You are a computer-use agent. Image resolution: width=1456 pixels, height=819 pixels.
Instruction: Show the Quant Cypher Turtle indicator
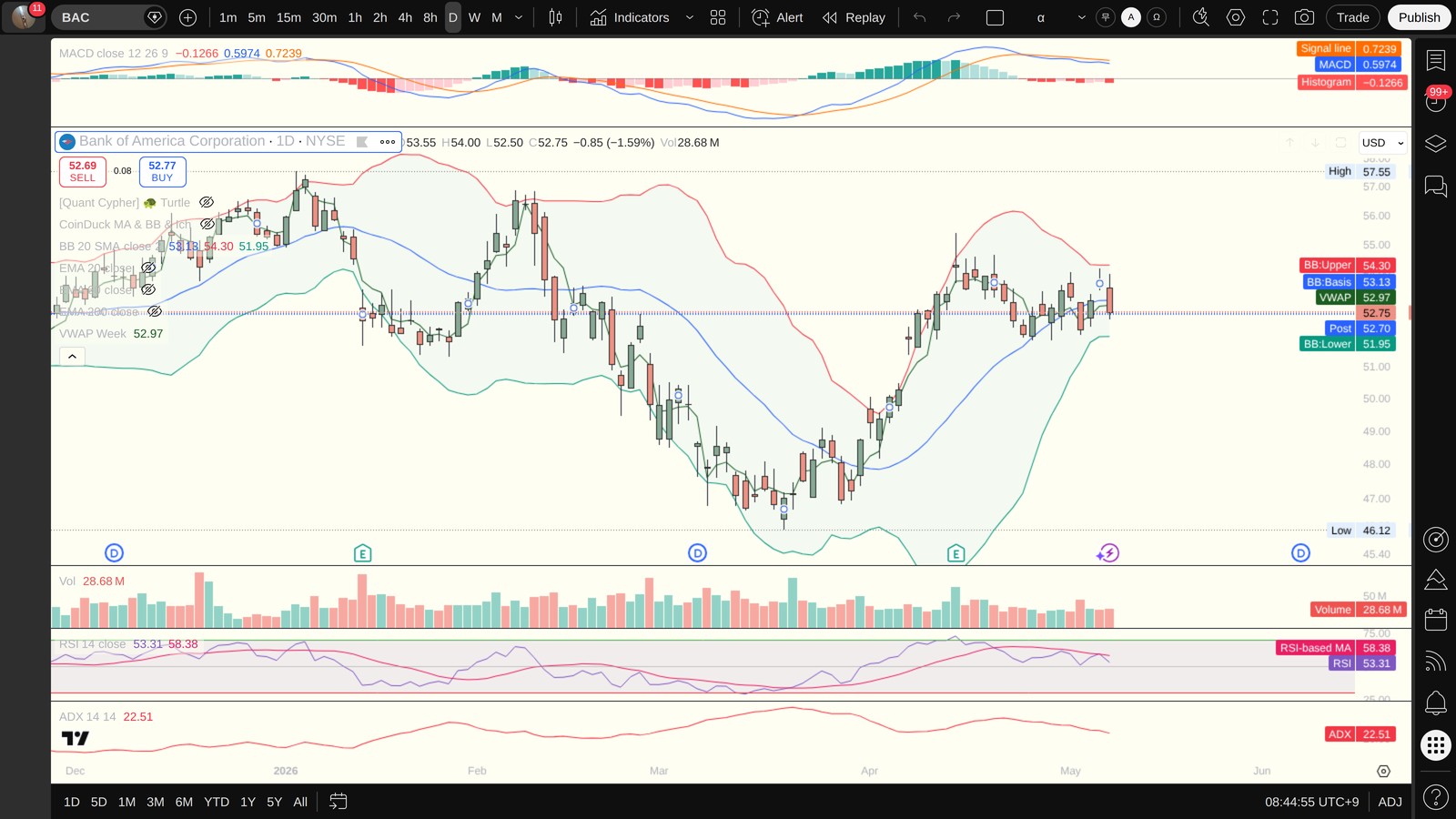207,203
